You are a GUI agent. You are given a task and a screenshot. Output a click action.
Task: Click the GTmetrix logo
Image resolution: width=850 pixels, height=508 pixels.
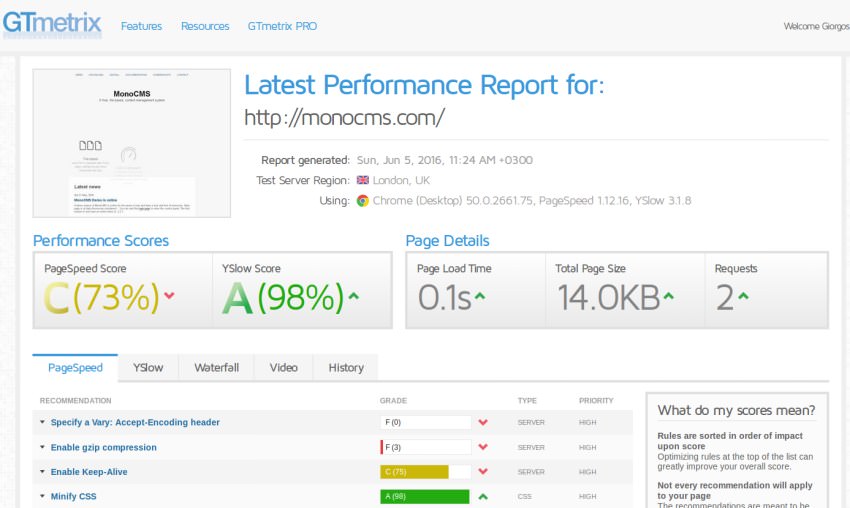pos(52,24)
